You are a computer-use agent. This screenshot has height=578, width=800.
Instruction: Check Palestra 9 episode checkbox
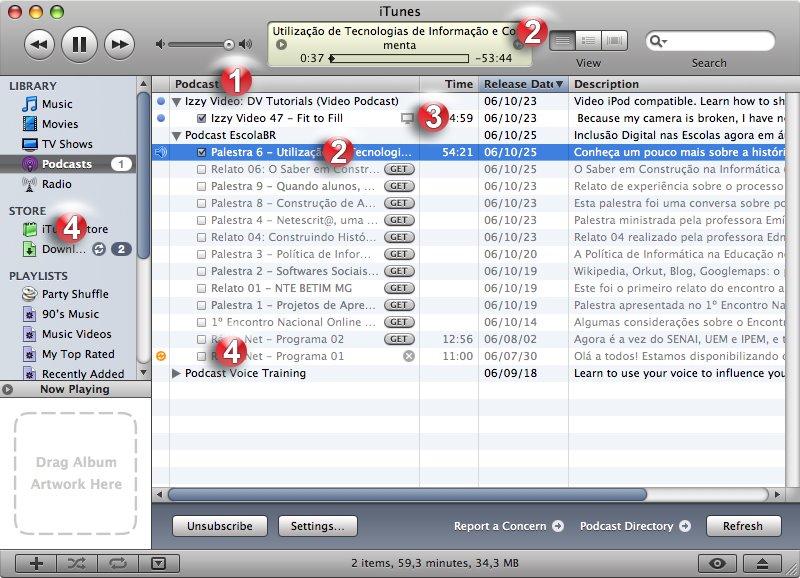click(x=202, y=186)
